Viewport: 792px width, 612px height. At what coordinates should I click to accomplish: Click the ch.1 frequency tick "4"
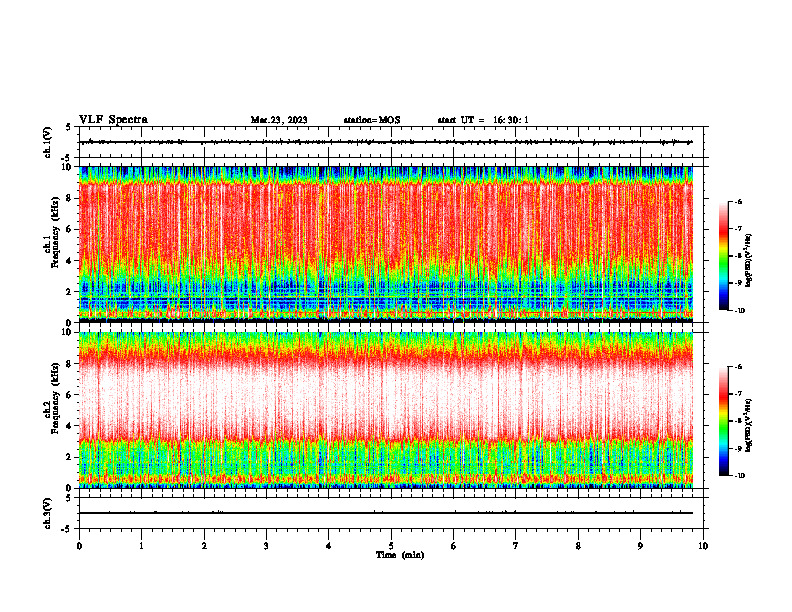click(x=70, y=261)
